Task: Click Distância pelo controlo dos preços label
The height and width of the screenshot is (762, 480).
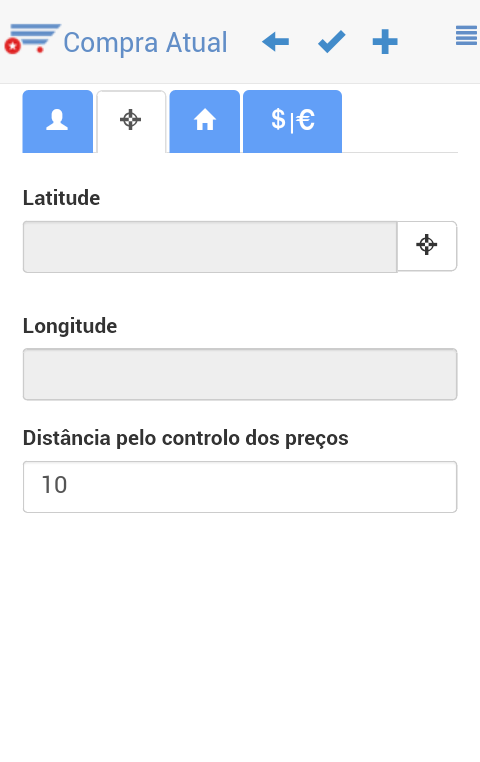Action: point(186,438)
